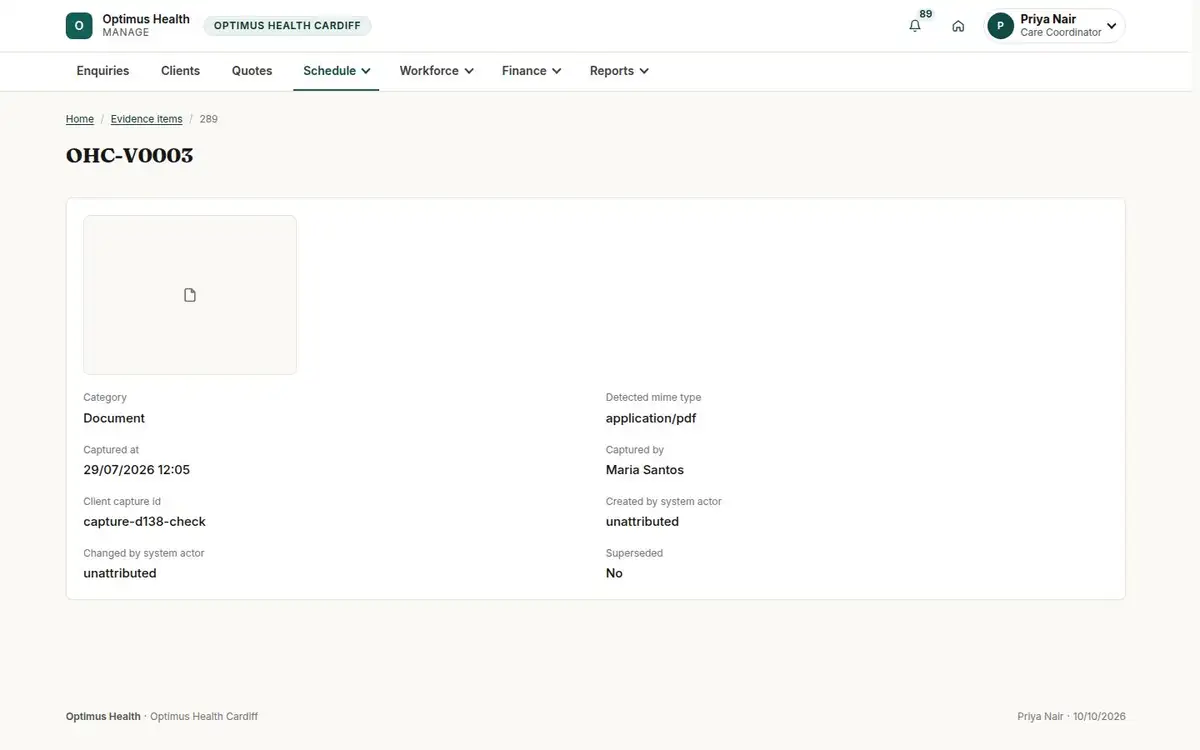This screenshot has width=1200, height=750.
Task: Click the breadcrumb number 289
Action: [x=209, y=119]
